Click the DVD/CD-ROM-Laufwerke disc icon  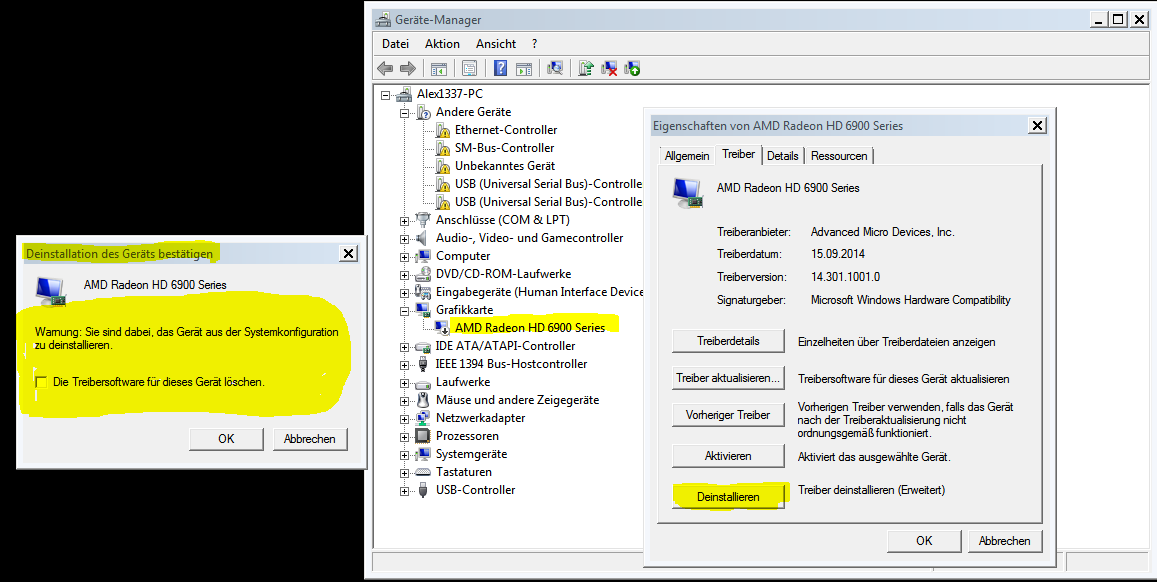[x=423, y=274]
